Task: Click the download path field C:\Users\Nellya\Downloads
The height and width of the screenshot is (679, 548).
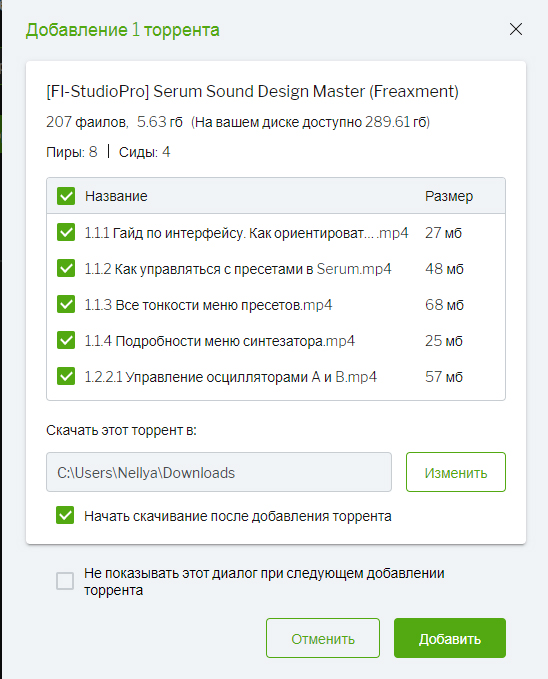Action: click(x=219, y=472)
